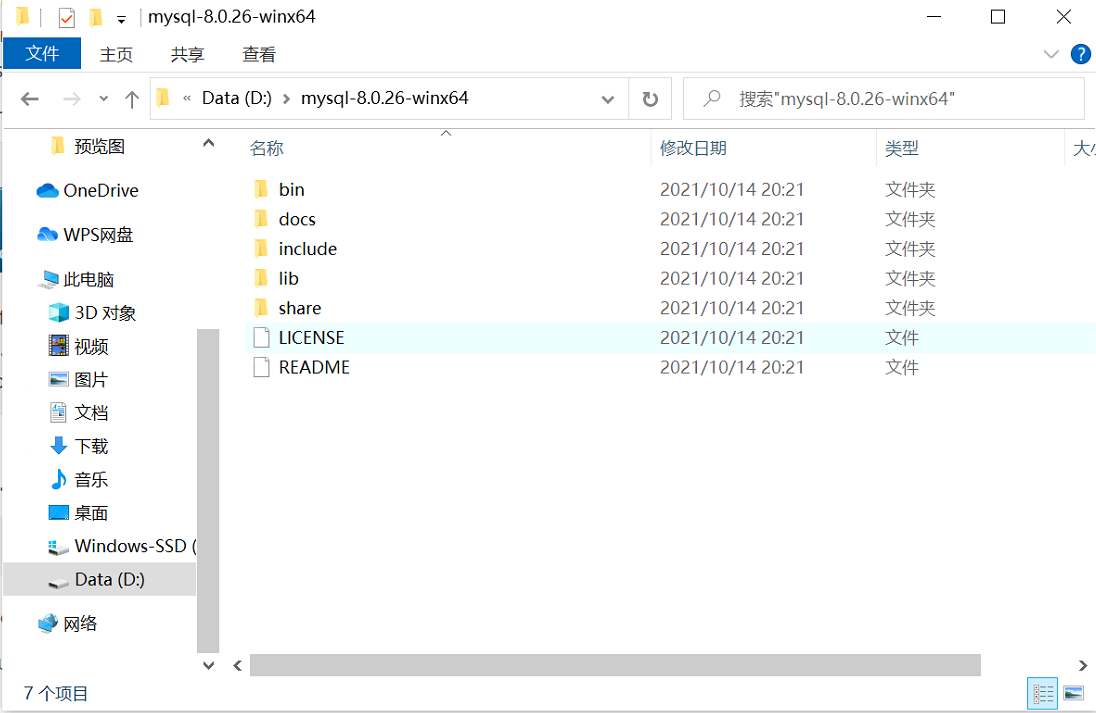Viewport: 1096px width, 713px height.
Task: Open the 查看 ribbon tab
Action: tap(259, 54)
